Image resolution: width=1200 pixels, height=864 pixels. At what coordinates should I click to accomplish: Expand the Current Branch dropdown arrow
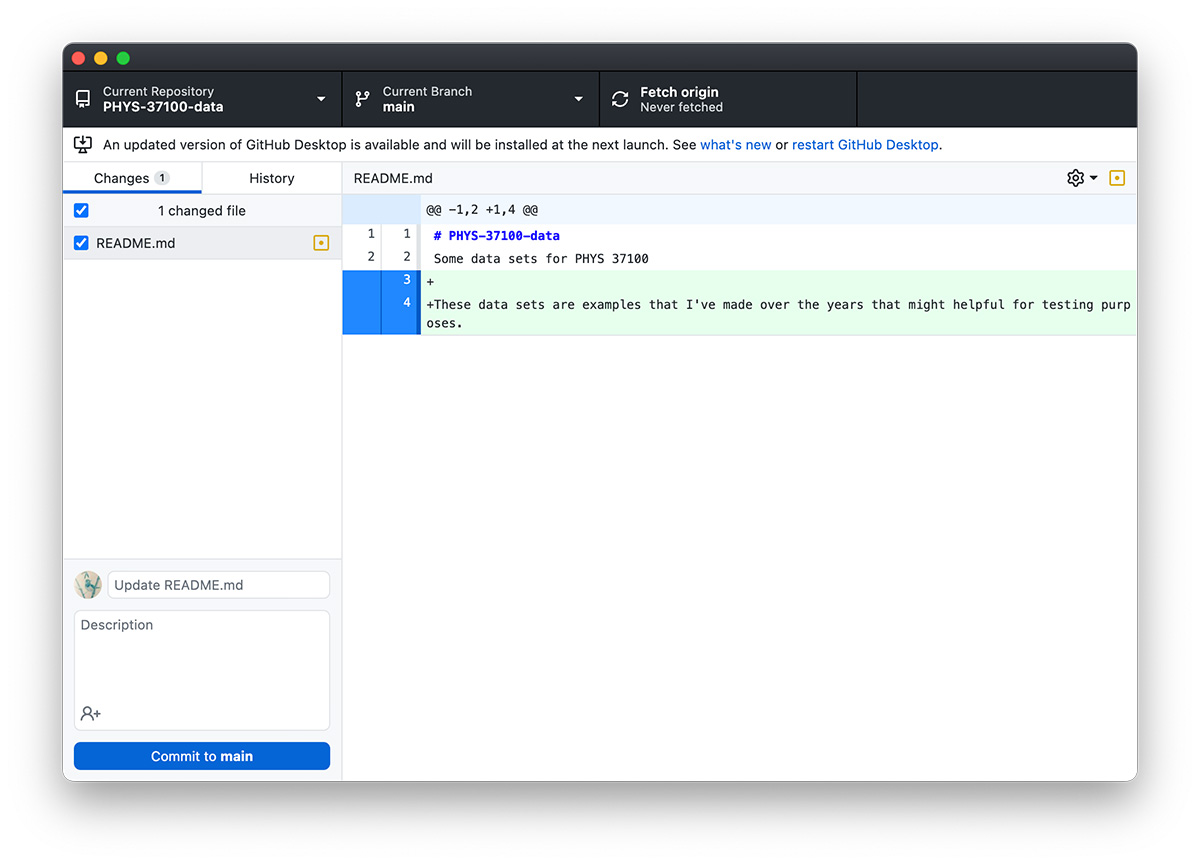coord(578,99)
